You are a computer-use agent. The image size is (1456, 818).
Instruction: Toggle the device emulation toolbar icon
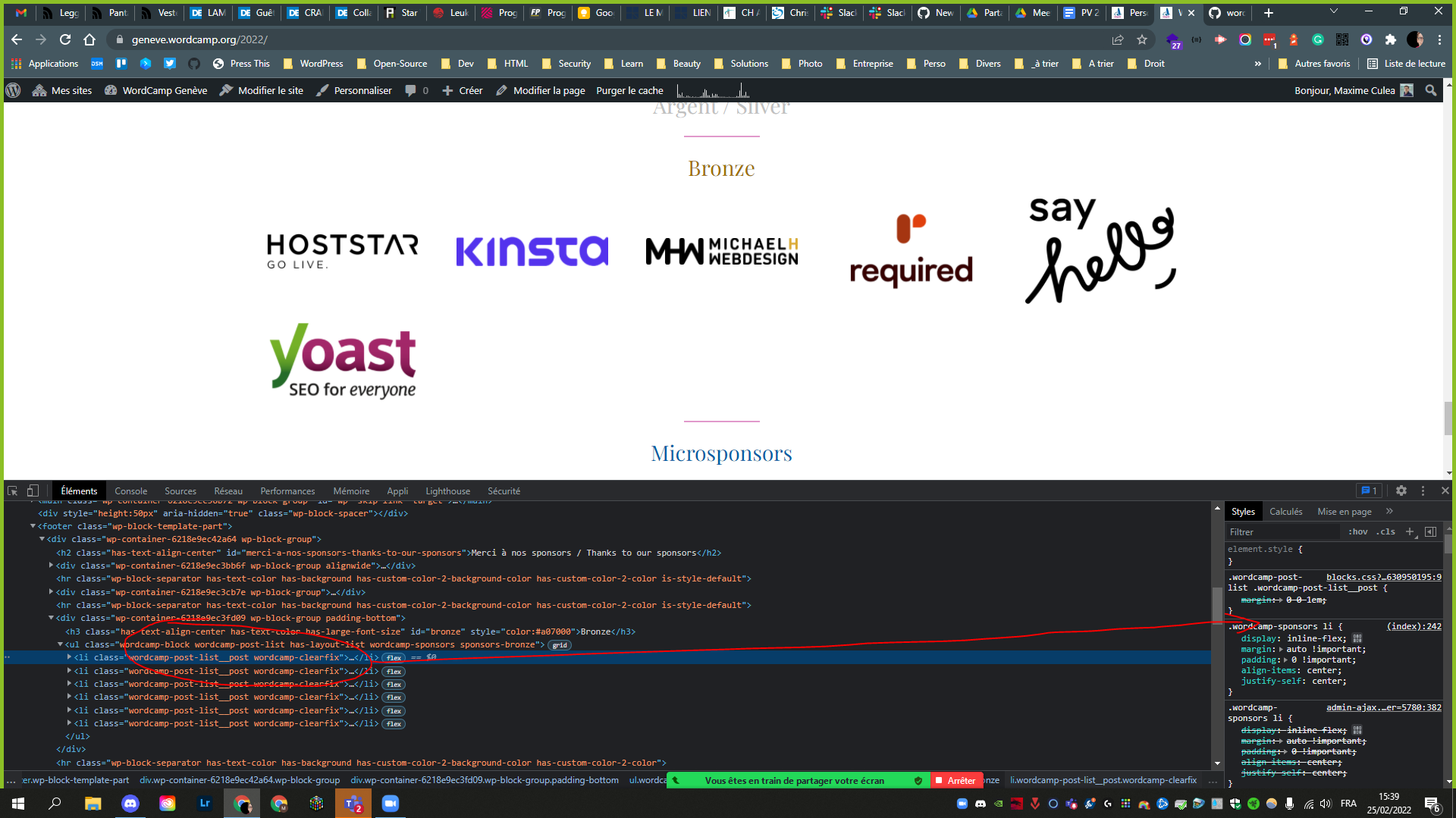click(32, 490)
